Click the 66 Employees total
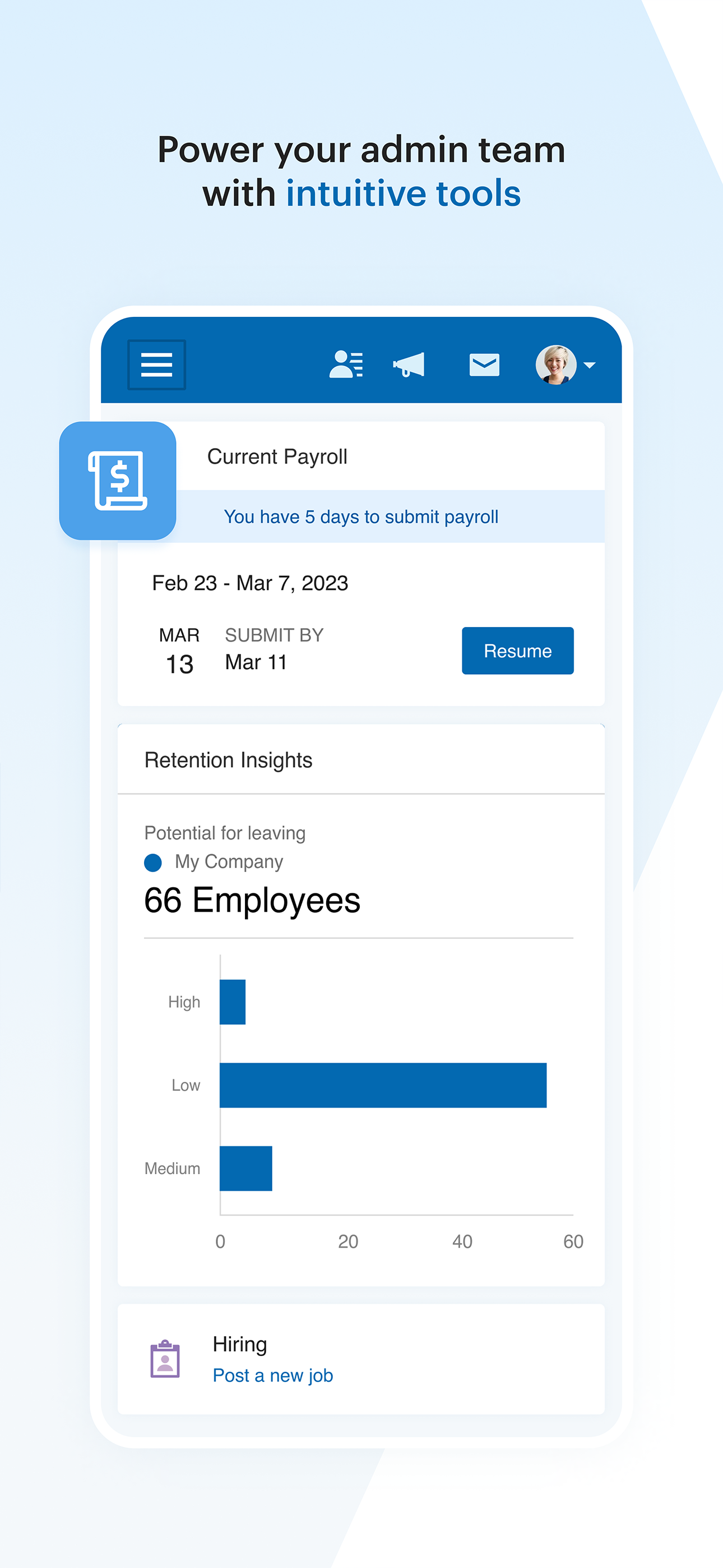The width and height of the screenshot is (723, 1568). (252, 900)
